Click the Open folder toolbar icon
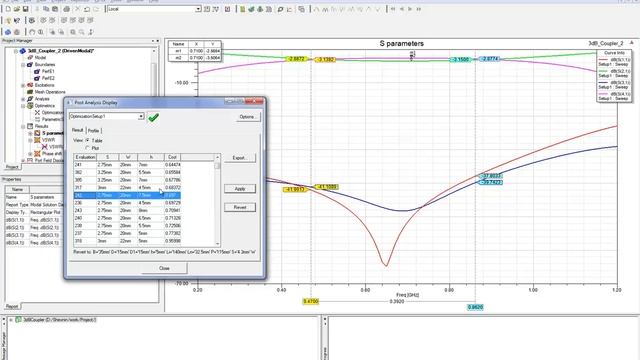 click(x=17, y=9)
